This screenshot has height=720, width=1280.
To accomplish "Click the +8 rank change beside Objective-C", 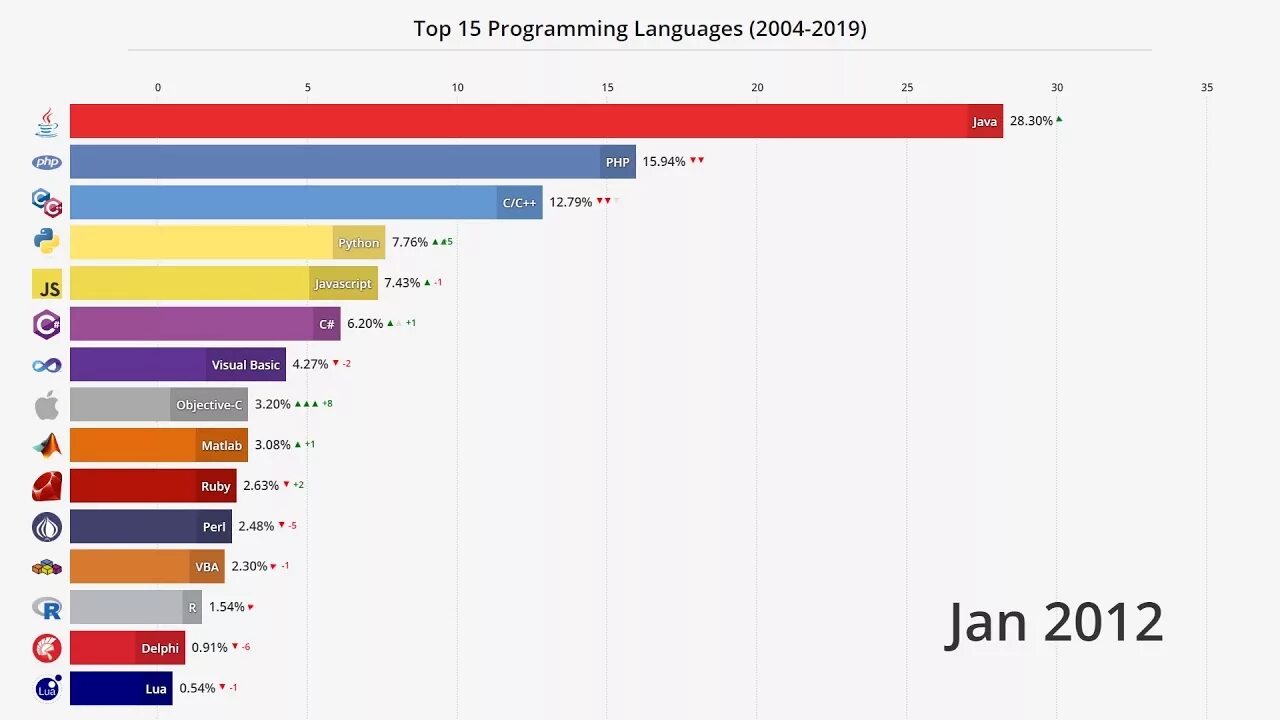I will (327, 404).
